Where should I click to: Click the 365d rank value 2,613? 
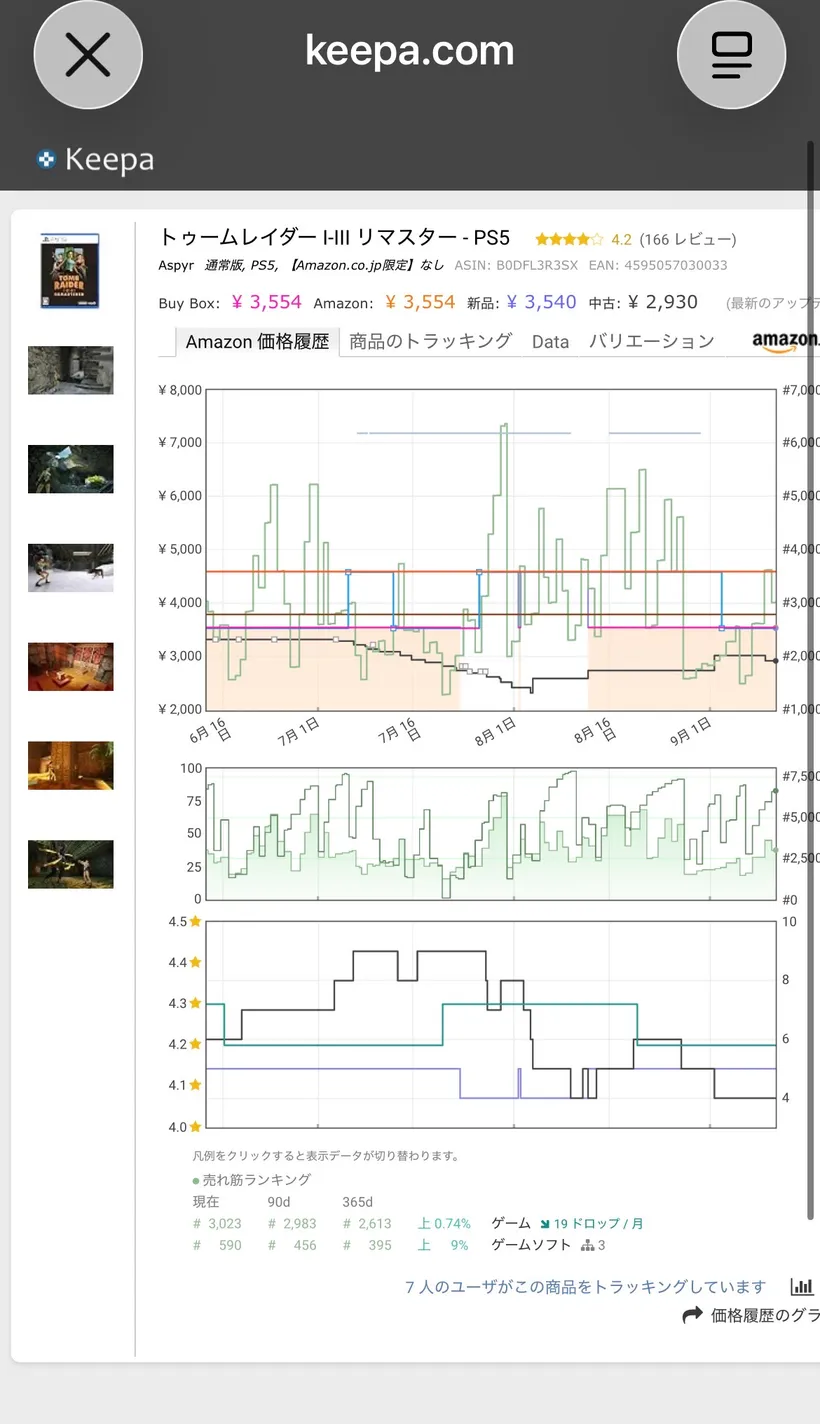[x=367, y=1223]
